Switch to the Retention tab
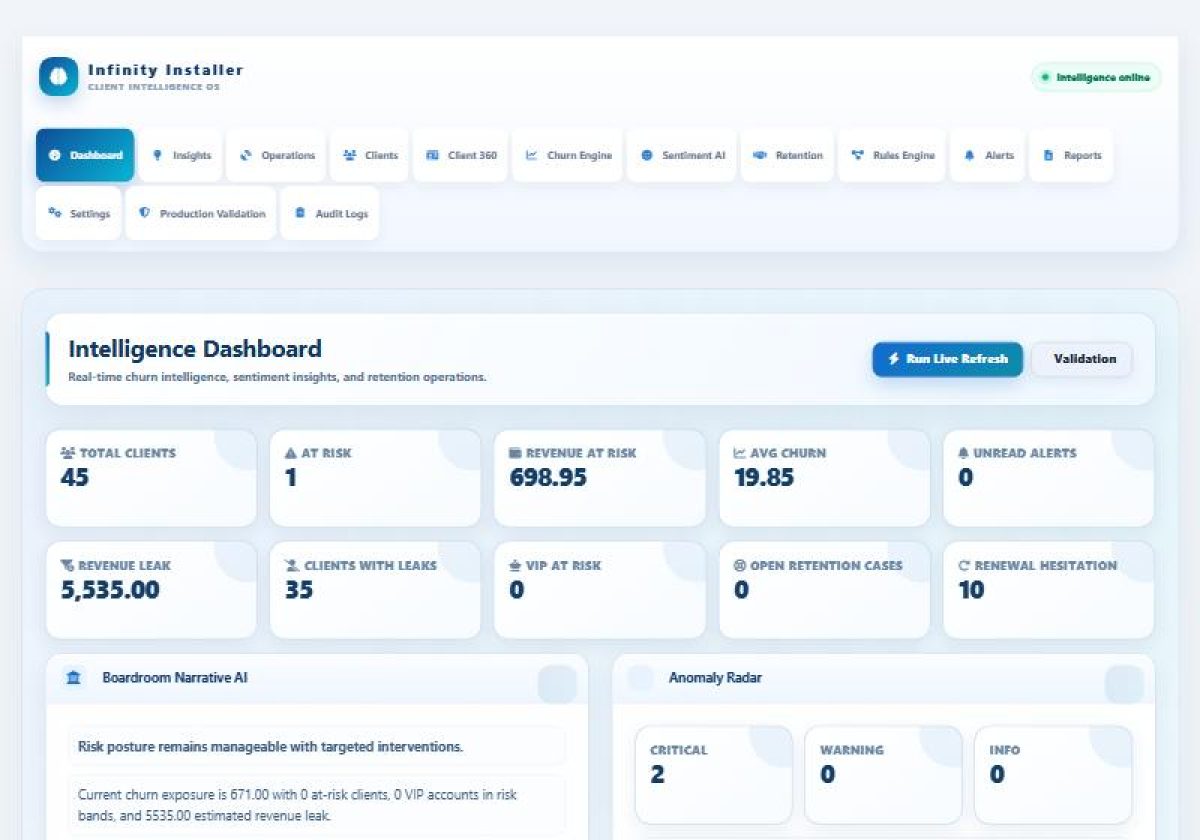This screenshot has height=840, width=1200. (x=787, y=155)
